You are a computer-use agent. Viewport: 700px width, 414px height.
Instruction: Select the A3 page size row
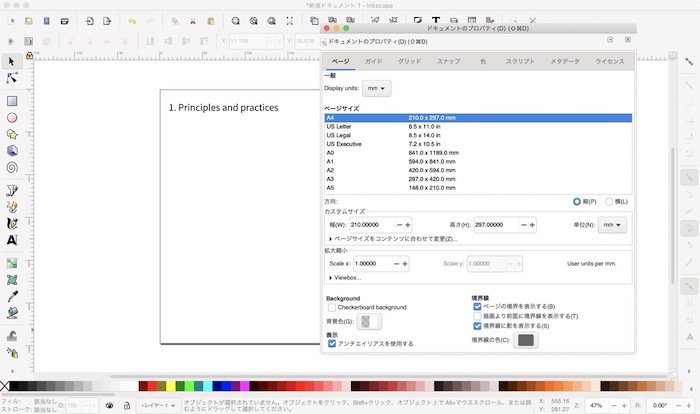[478, 179]
